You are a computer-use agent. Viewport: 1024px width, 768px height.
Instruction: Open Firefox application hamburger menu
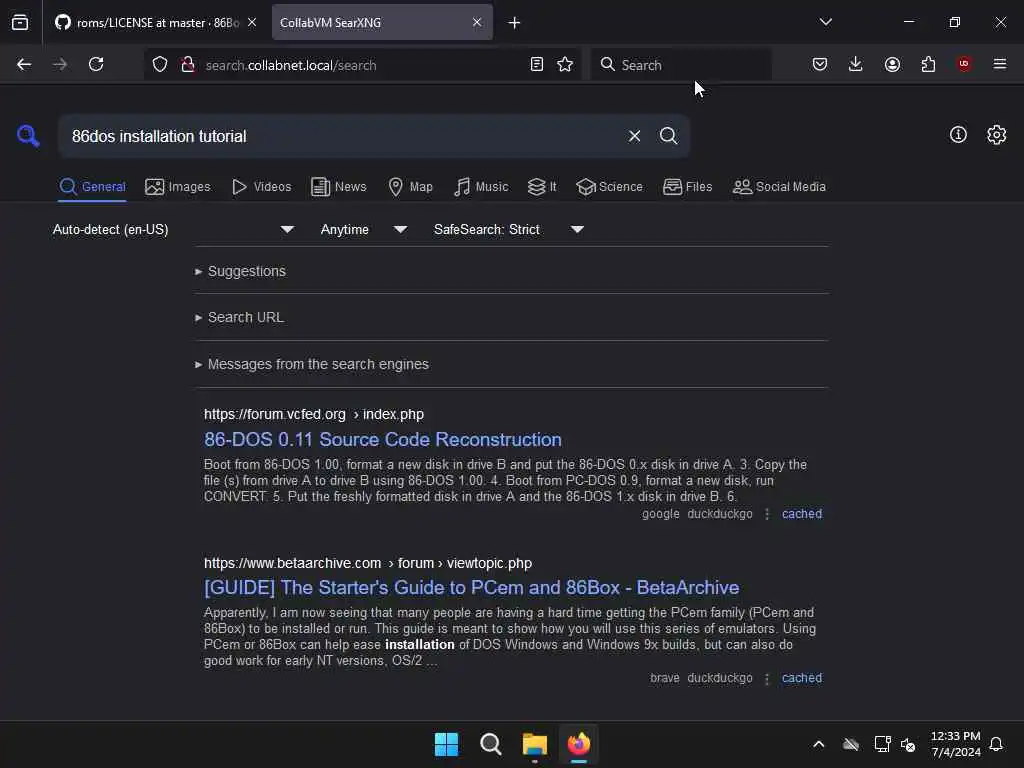pyautogui.click(x=1000, y=64)
